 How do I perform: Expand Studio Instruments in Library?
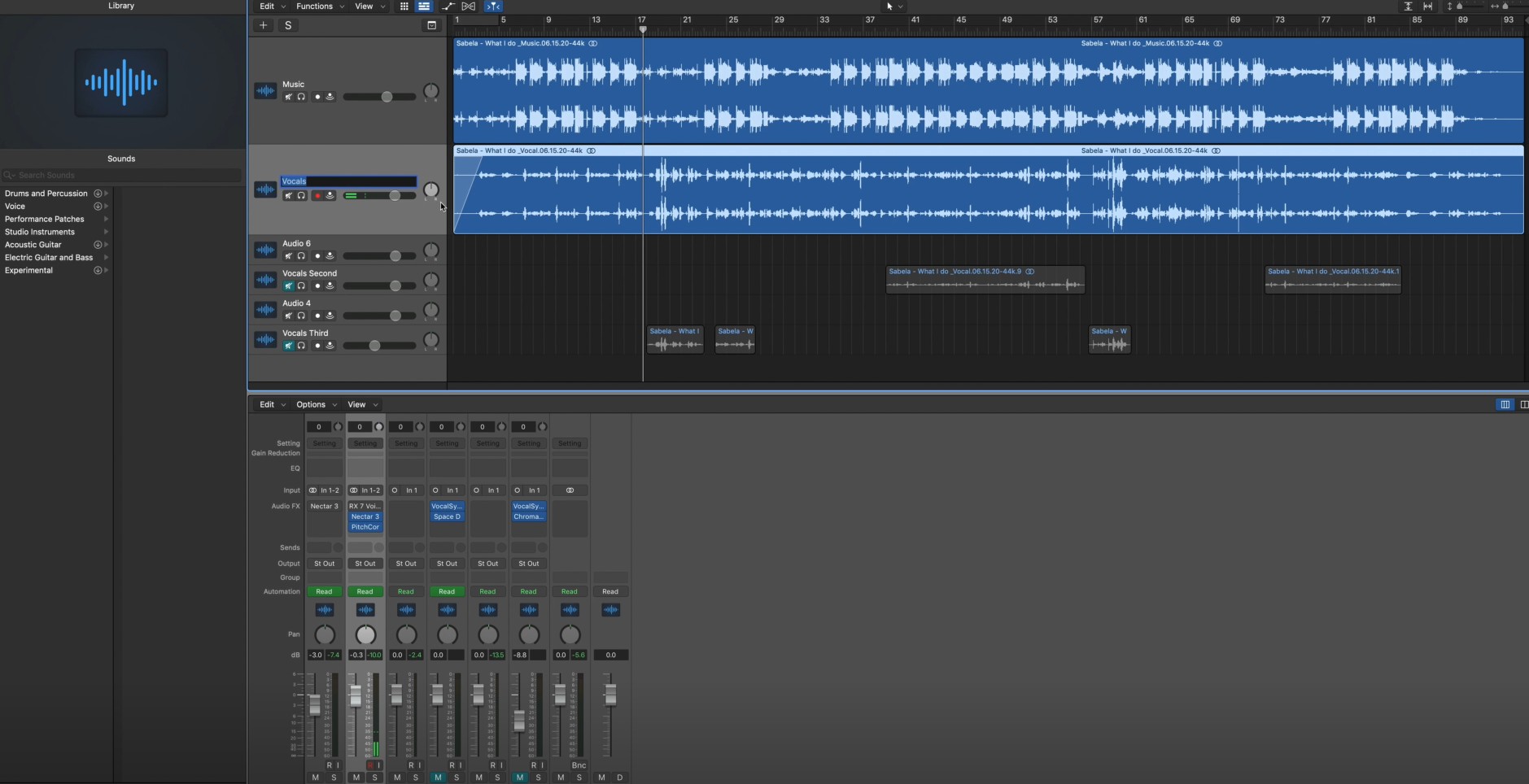[107, 232]
